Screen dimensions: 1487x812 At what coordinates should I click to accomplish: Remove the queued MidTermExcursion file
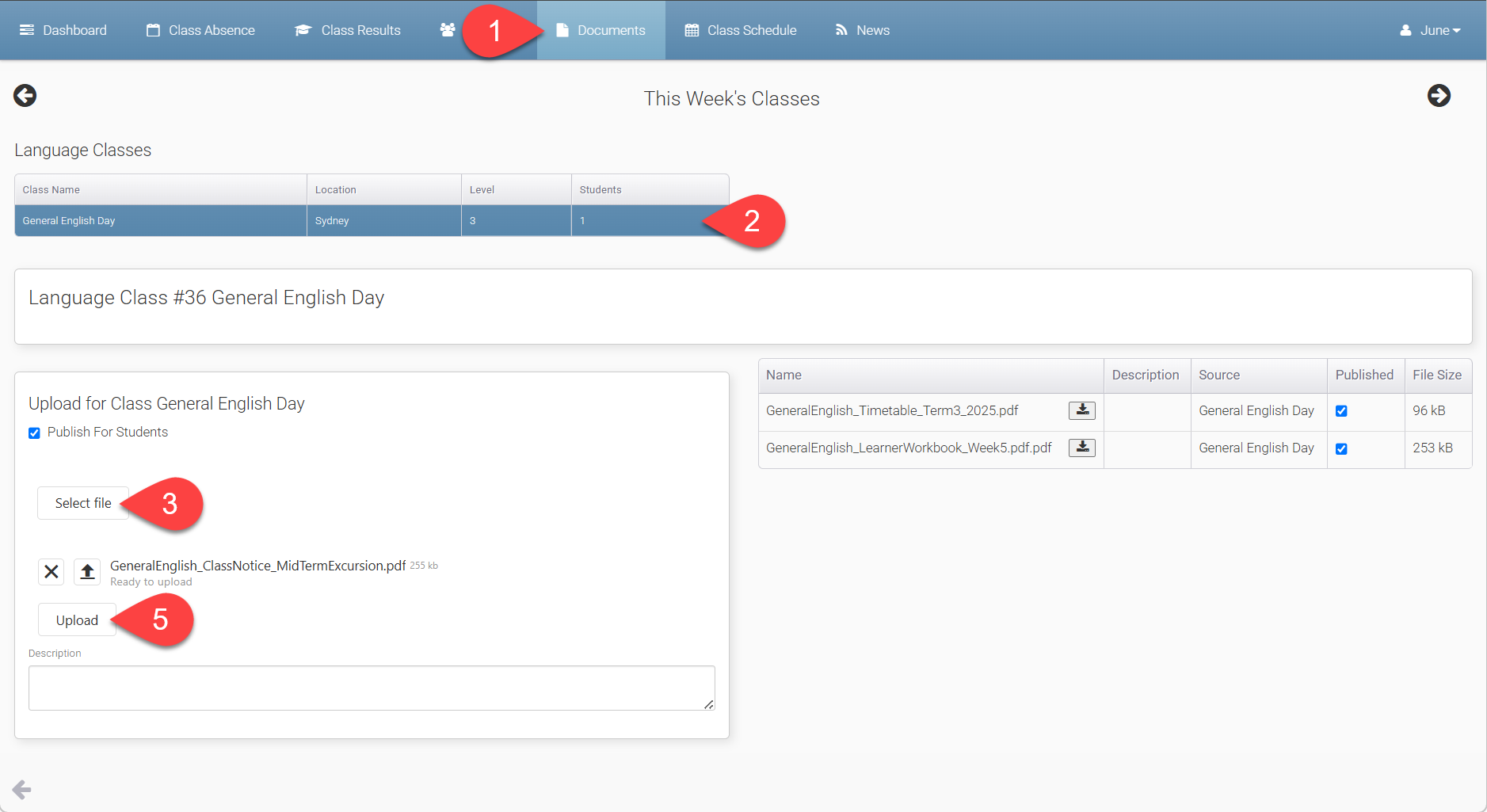[51, 571]
